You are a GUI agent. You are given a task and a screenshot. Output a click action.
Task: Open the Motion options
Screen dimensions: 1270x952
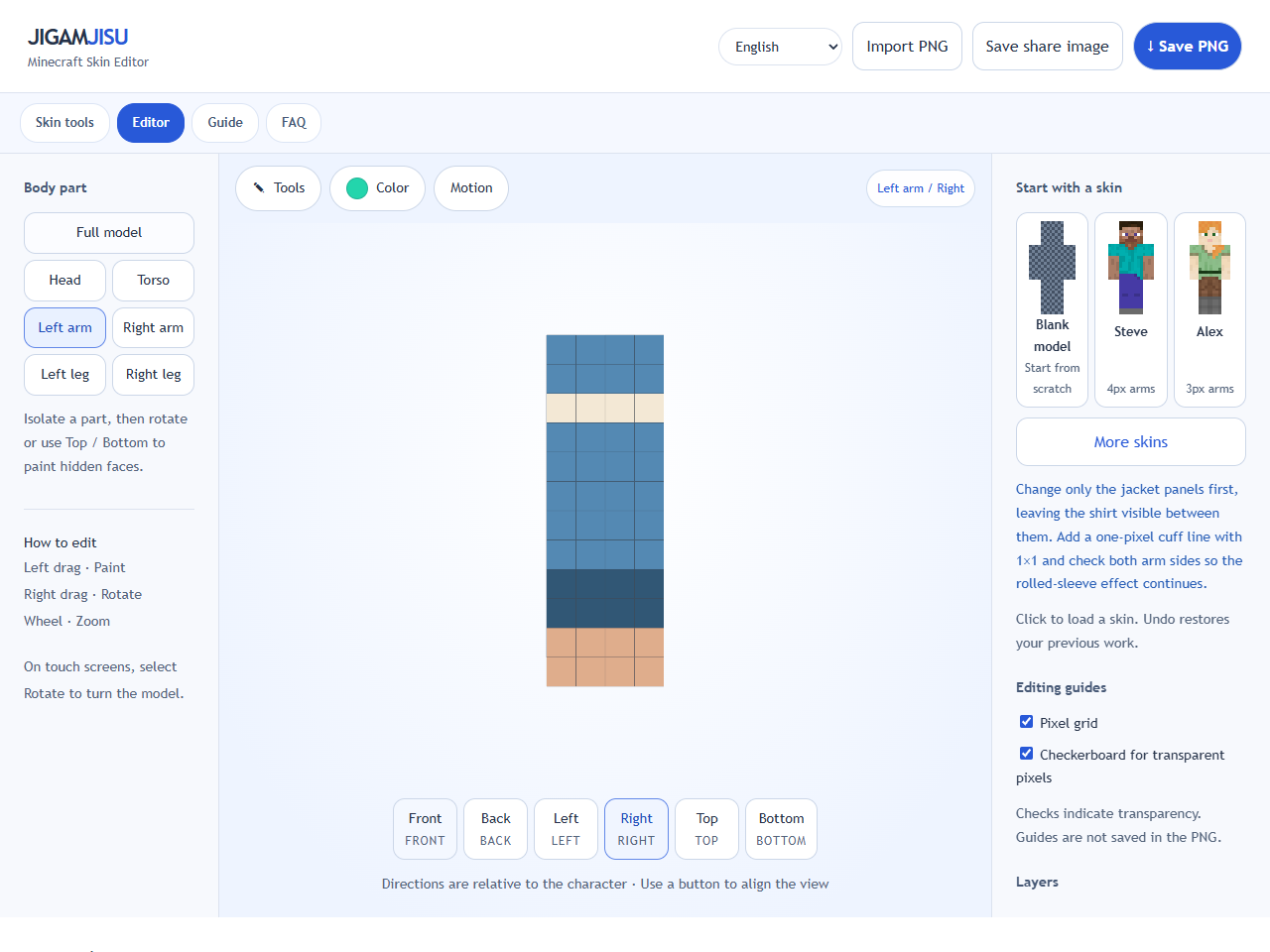(471, 188)
